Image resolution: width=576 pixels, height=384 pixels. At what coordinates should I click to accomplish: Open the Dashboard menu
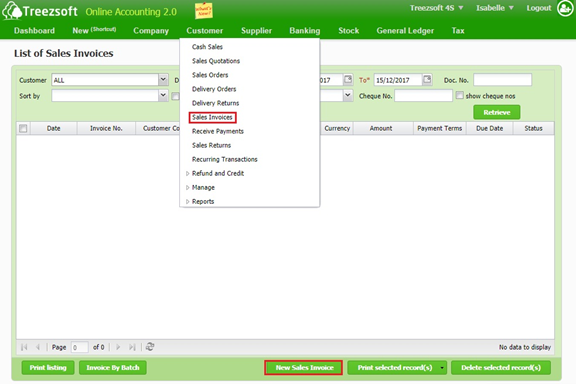pyautogui.click(x=34, y=30)
